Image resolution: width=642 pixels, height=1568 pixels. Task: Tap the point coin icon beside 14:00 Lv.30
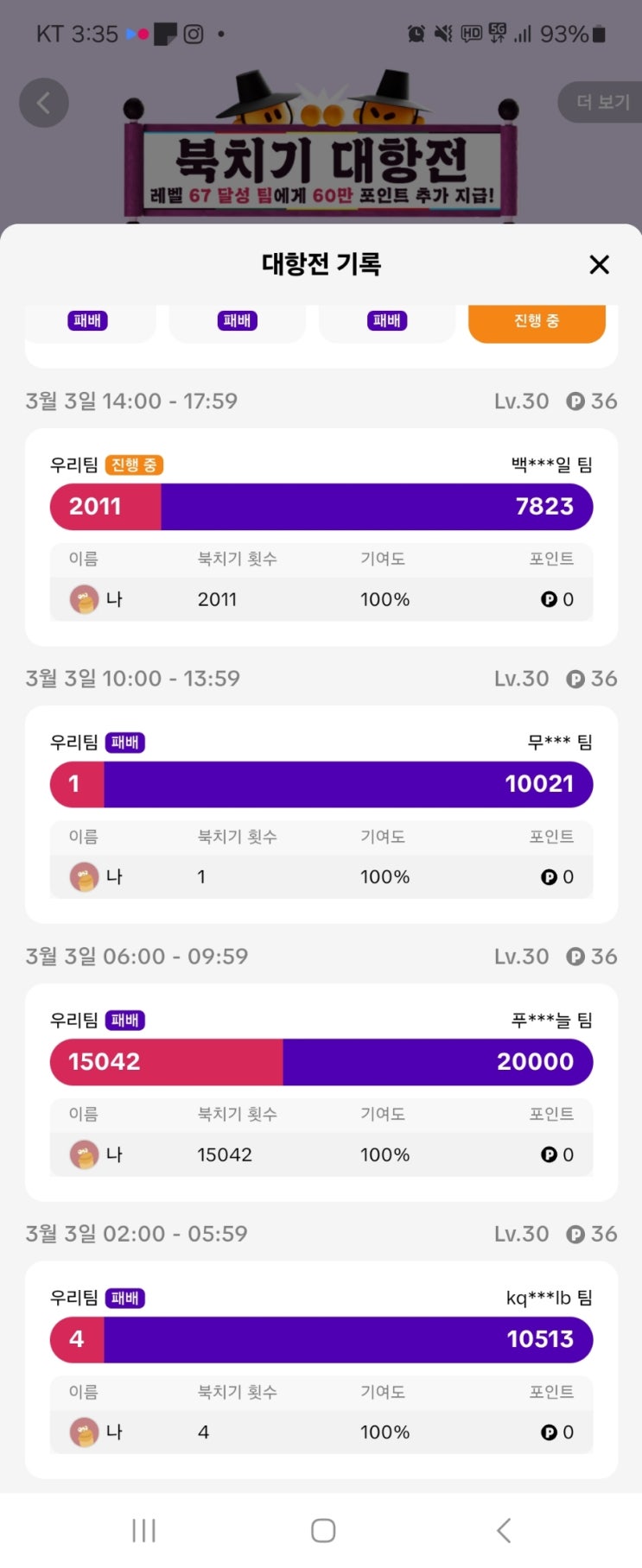tap(575, 401)
